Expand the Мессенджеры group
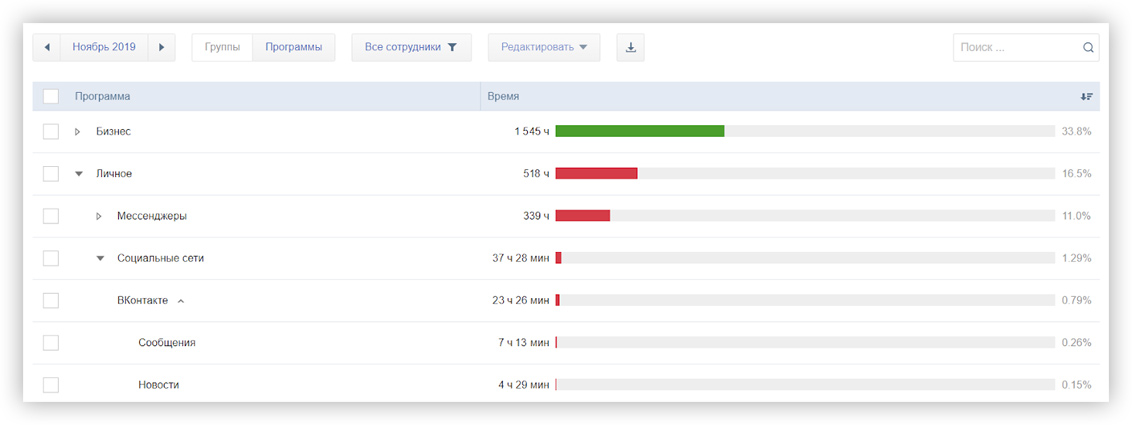Image resolution: width=1132 pixels, height=425 pixels. point(99,216)
